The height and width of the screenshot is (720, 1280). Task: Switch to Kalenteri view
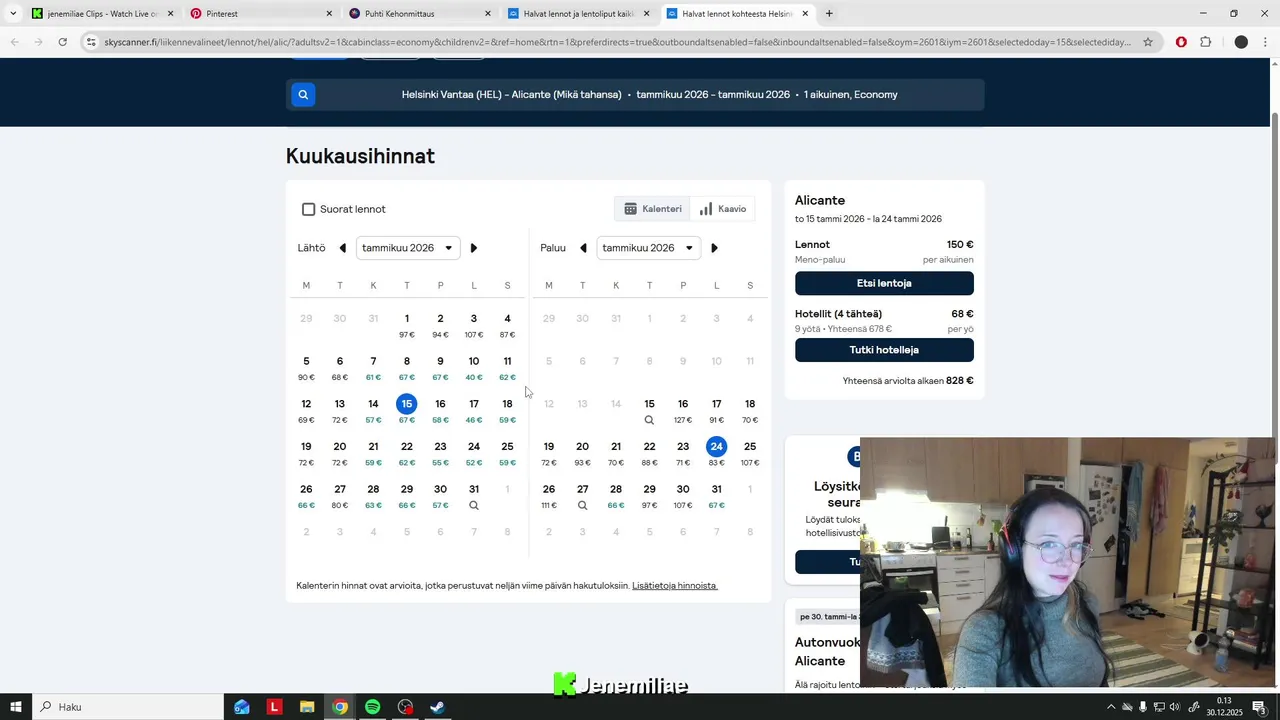pos(653,209)
